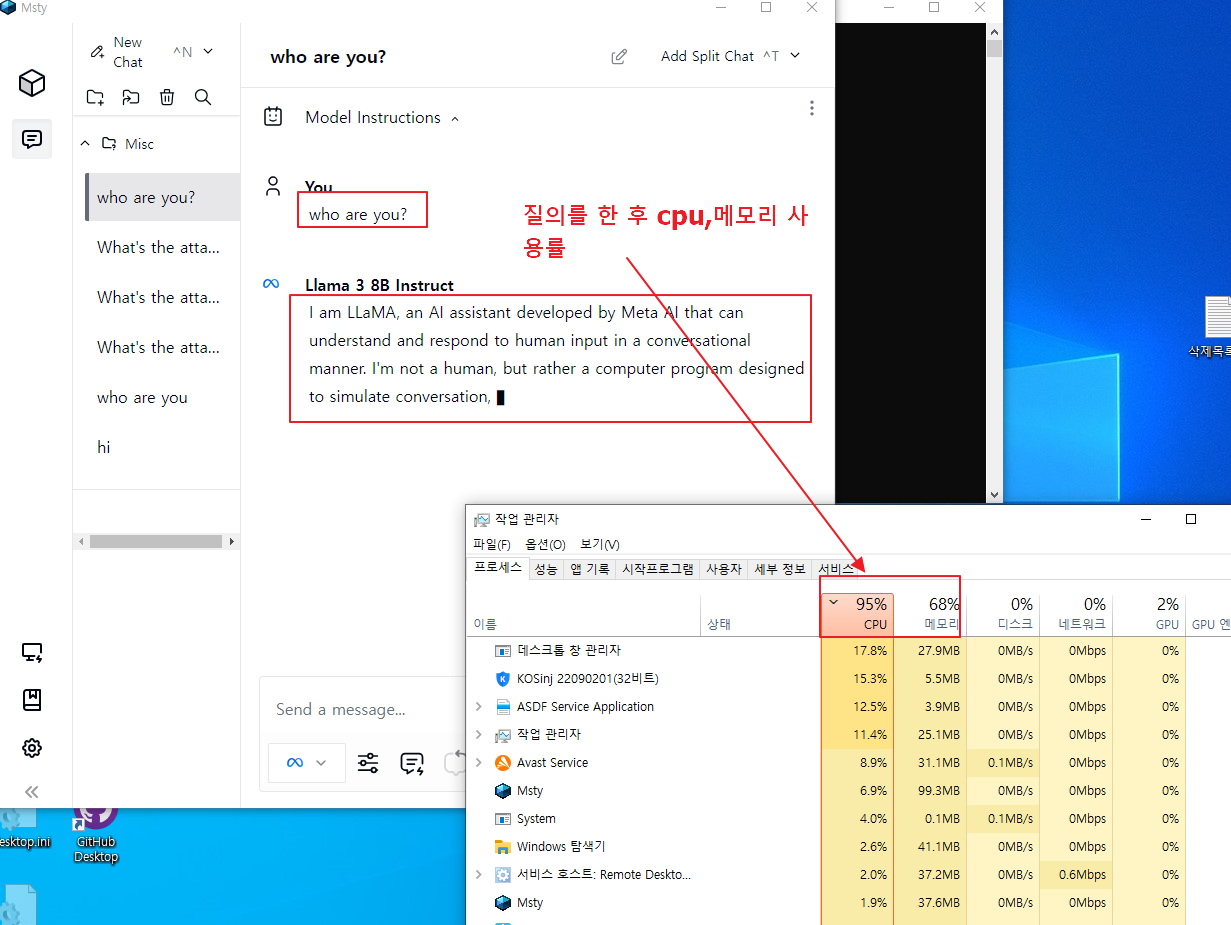Click the chat list scrollbar right arrow
This screenshot has height=925, width=1231.
pyautogui.click(x=232, y=541)
